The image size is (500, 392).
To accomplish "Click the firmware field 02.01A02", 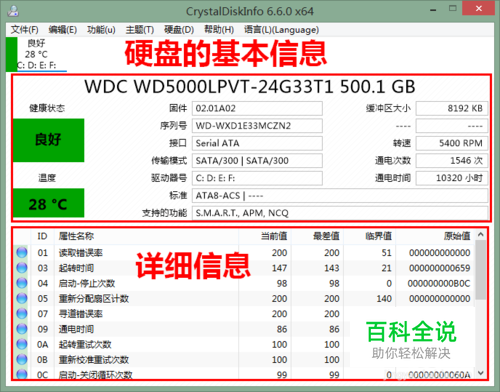I will (257, 108).
